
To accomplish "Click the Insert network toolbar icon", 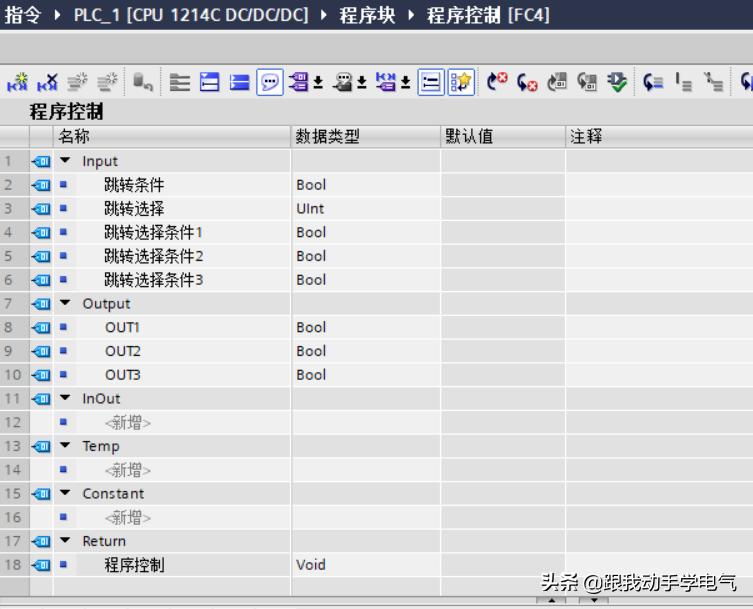I will (x=18, y=82).
